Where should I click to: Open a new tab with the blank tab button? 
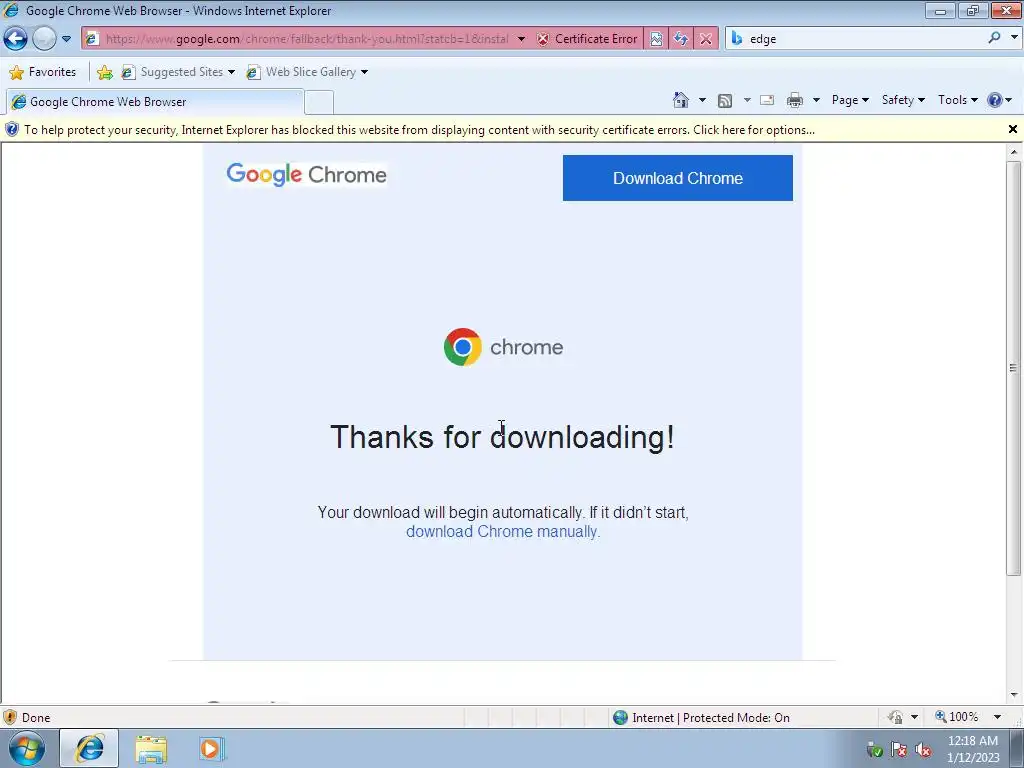click(319, 103)
